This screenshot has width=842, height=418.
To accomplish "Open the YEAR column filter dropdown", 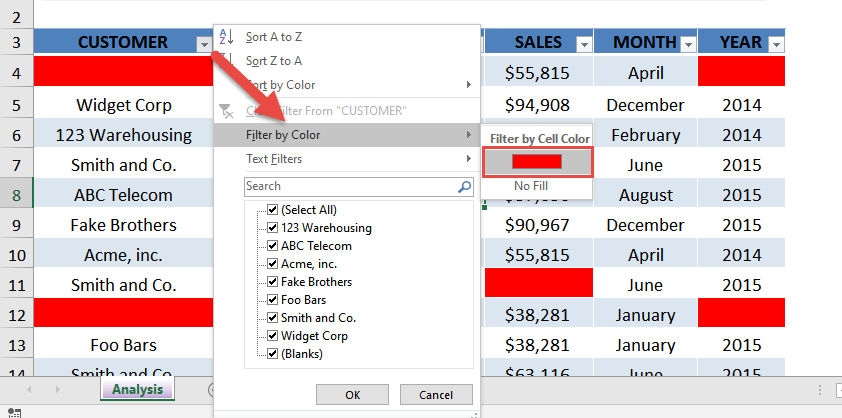I will click(776, 45).
